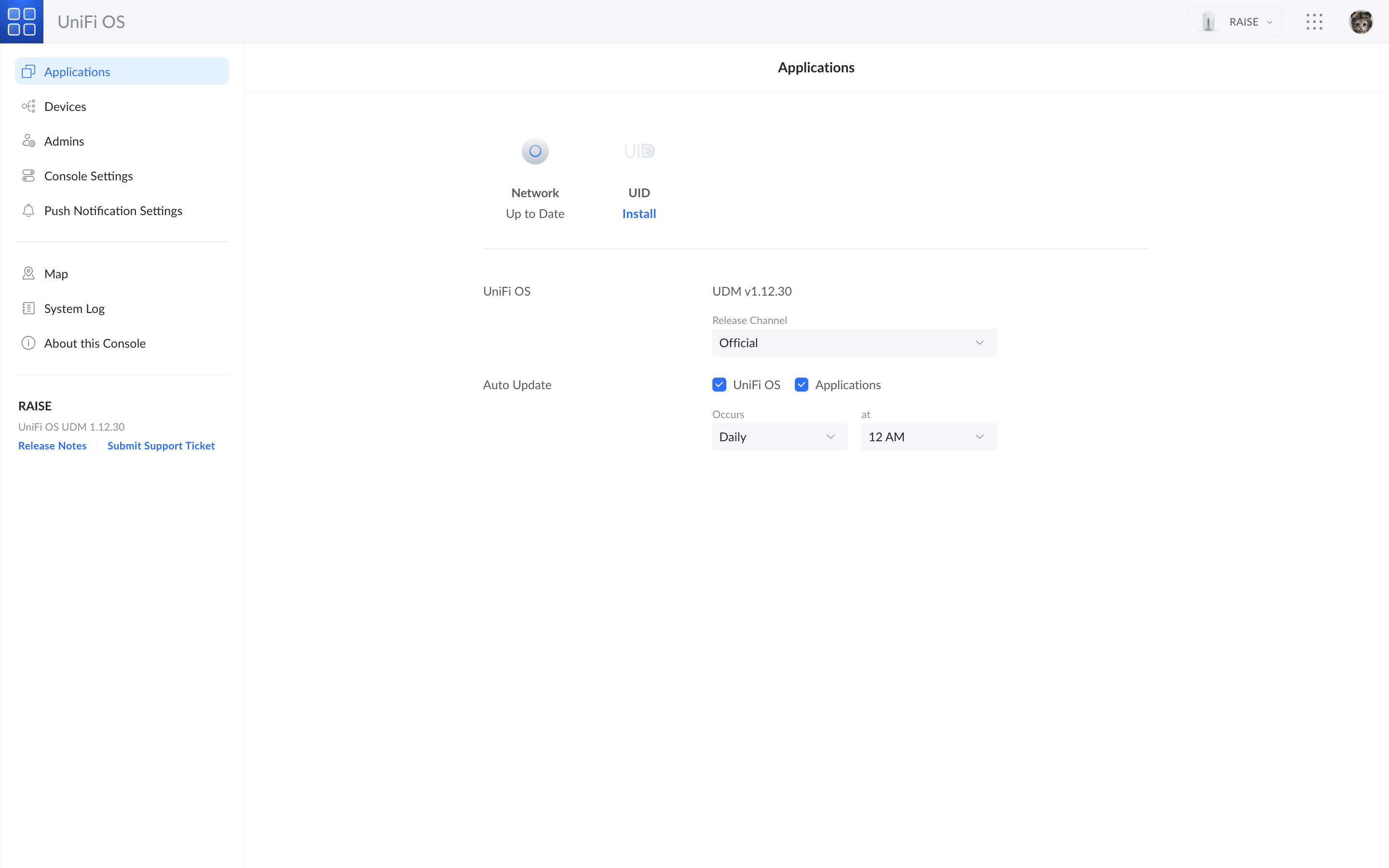The width and height of the screenshot is (1389, 868).
Task: Click the RAISE name in the sidebar
Action: (35, 406)
